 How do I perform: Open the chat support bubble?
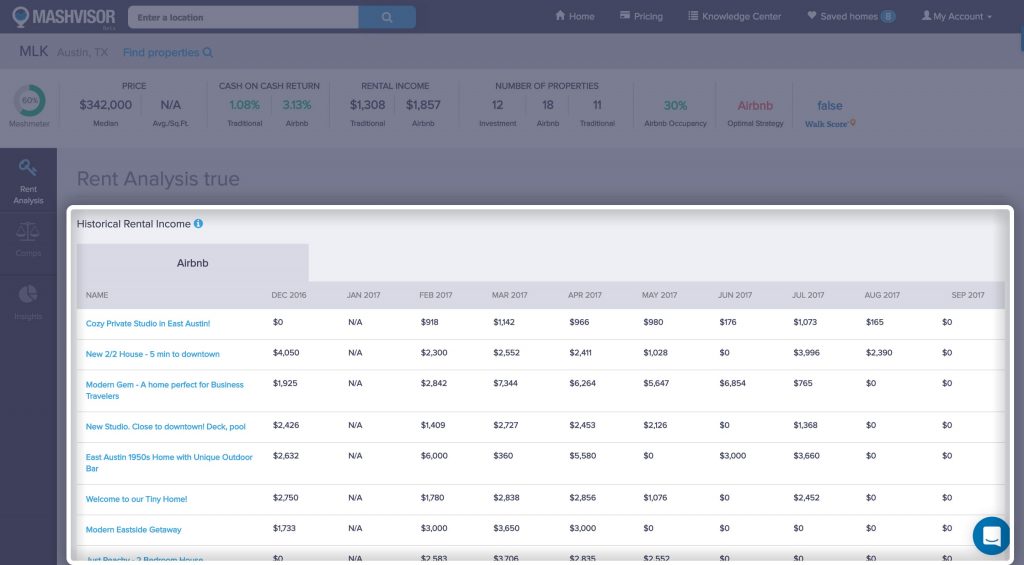pos(991,535)
